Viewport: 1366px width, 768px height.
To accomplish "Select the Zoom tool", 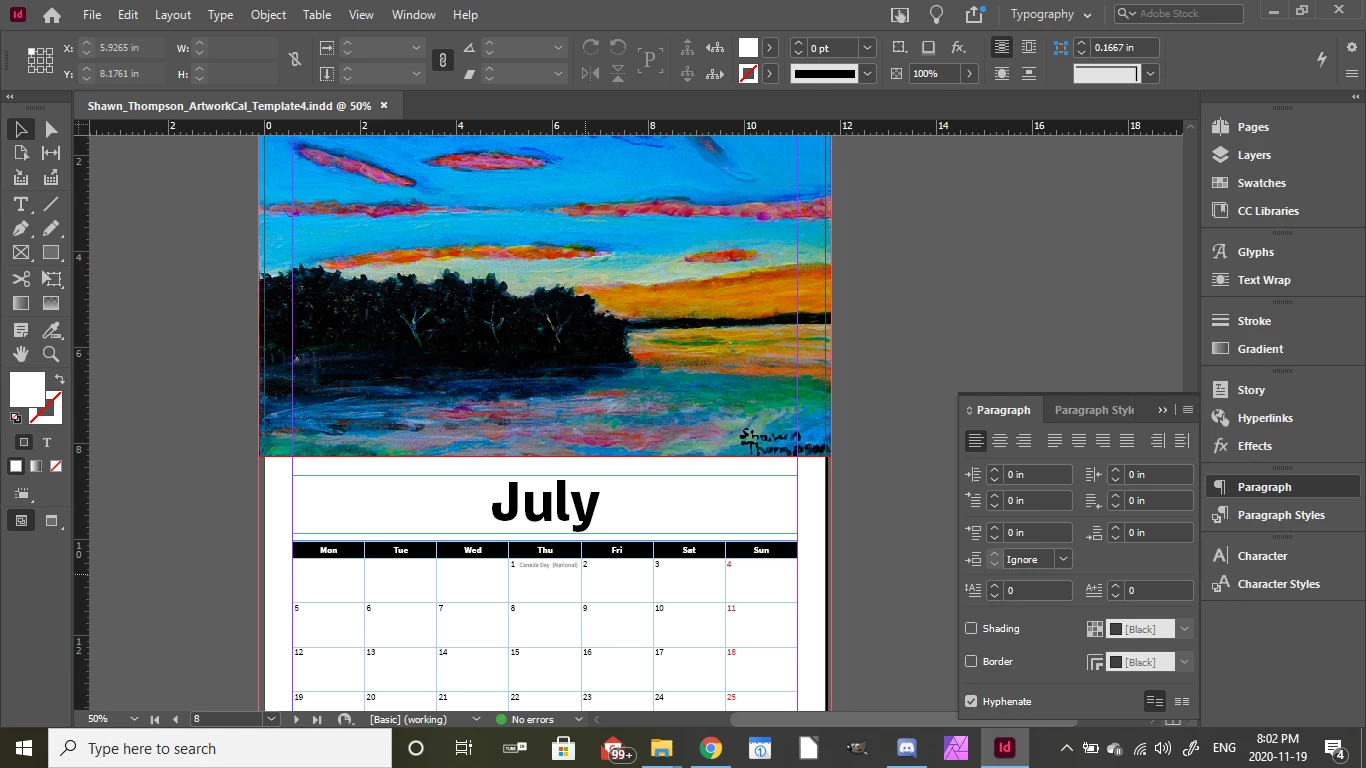I will [51, 354].
